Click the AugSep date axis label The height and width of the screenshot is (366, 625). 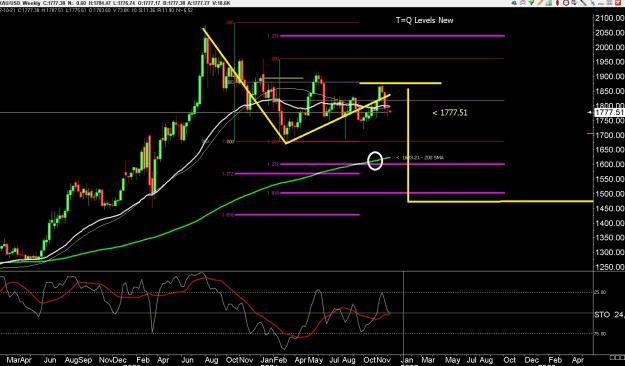point(79,360)
